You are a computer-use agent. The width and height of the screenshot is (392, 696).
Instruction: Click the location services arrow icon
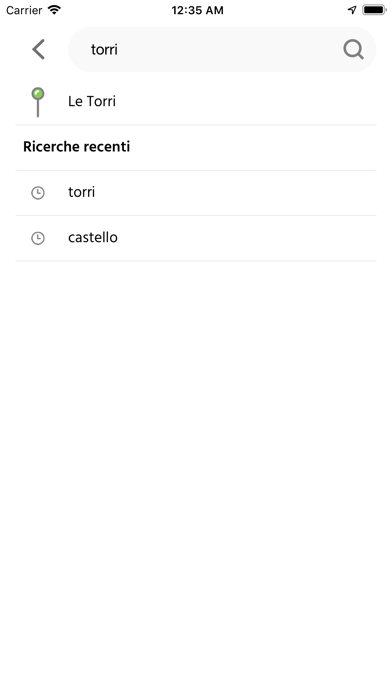pyautogui.click(x=352, y=10)
